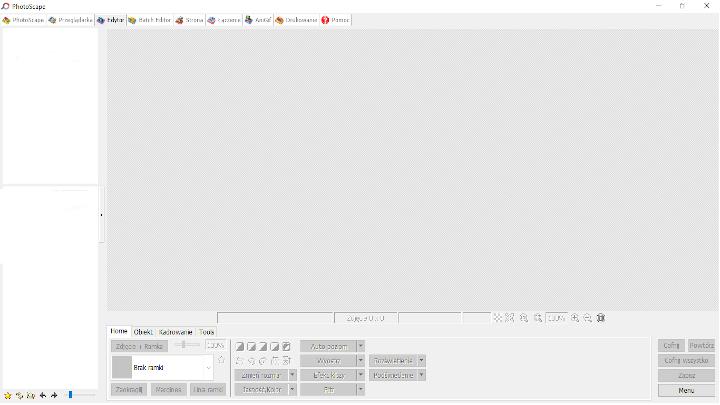Viewport: 720px width, 405px height.
Task: Click the Menu button
Action: click(x=686, y=390)
